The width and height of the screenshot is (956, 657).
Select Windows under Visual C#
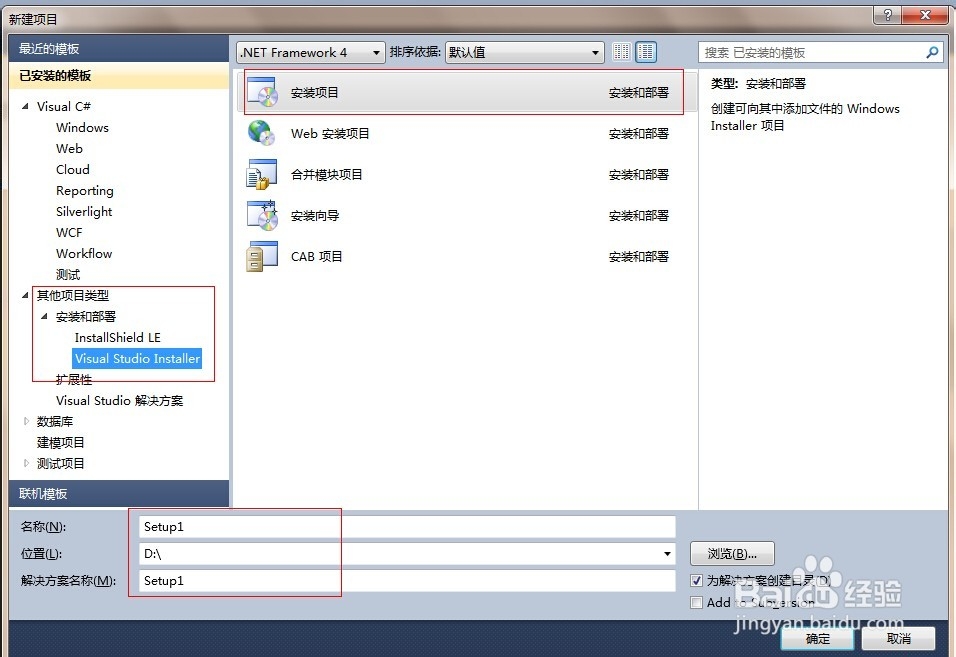[82, 127]
